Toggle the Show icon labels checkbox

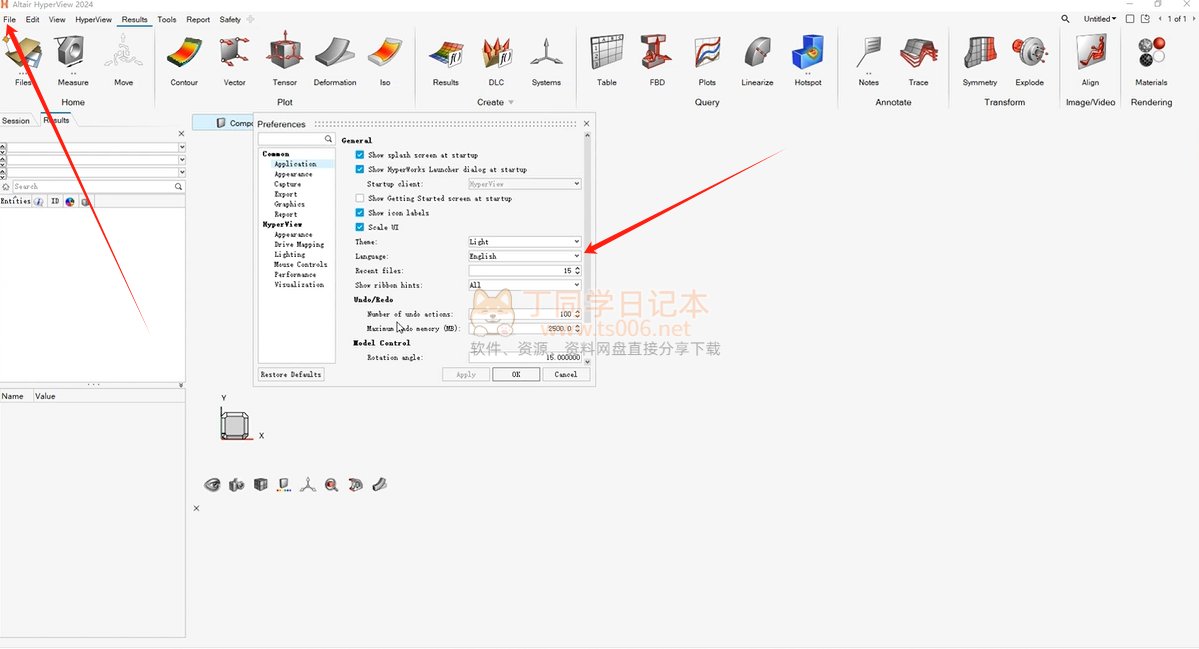pyautogui.click(x=359, y=213)
